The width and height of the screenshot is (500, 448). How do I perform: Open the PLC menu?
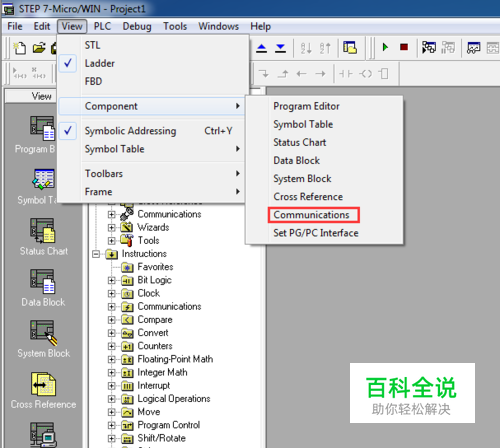click(x=102, y=26)
